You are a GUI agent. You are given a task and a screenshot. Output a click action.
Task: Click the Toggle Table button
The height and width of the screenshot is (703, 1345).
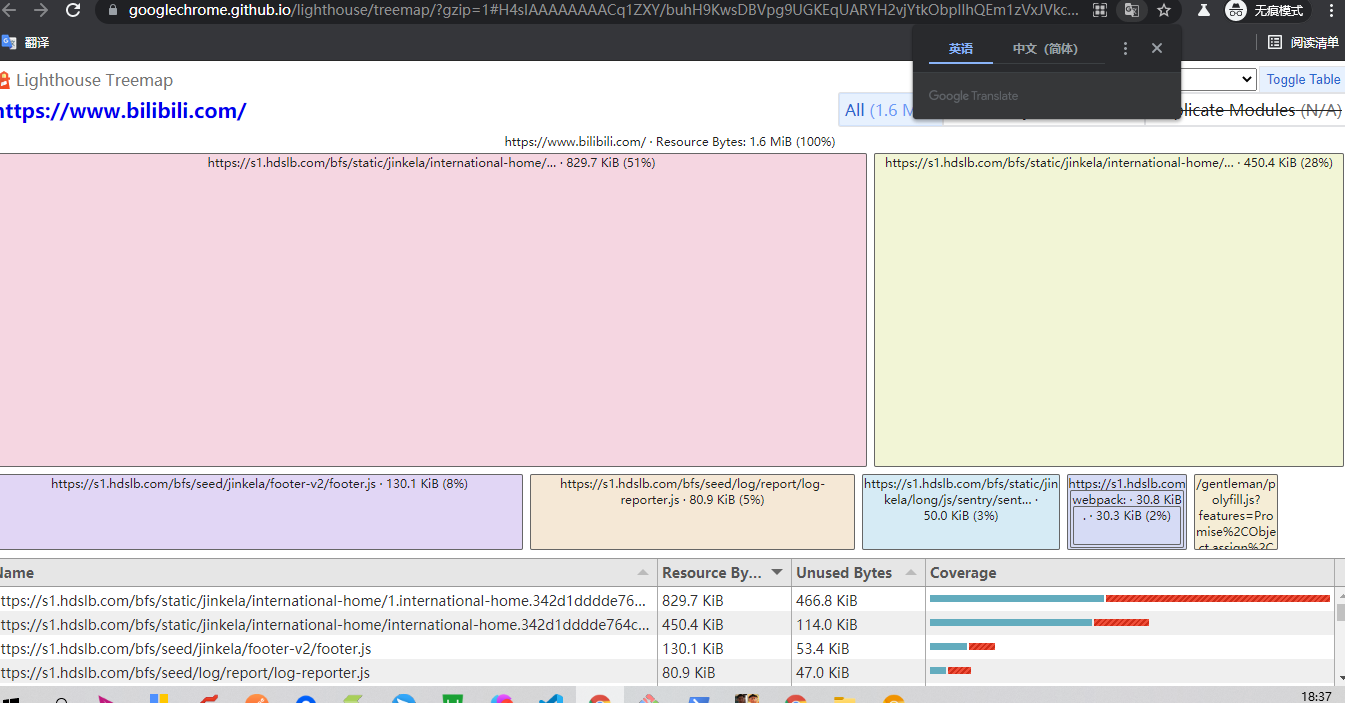(x=1303, y=79)
